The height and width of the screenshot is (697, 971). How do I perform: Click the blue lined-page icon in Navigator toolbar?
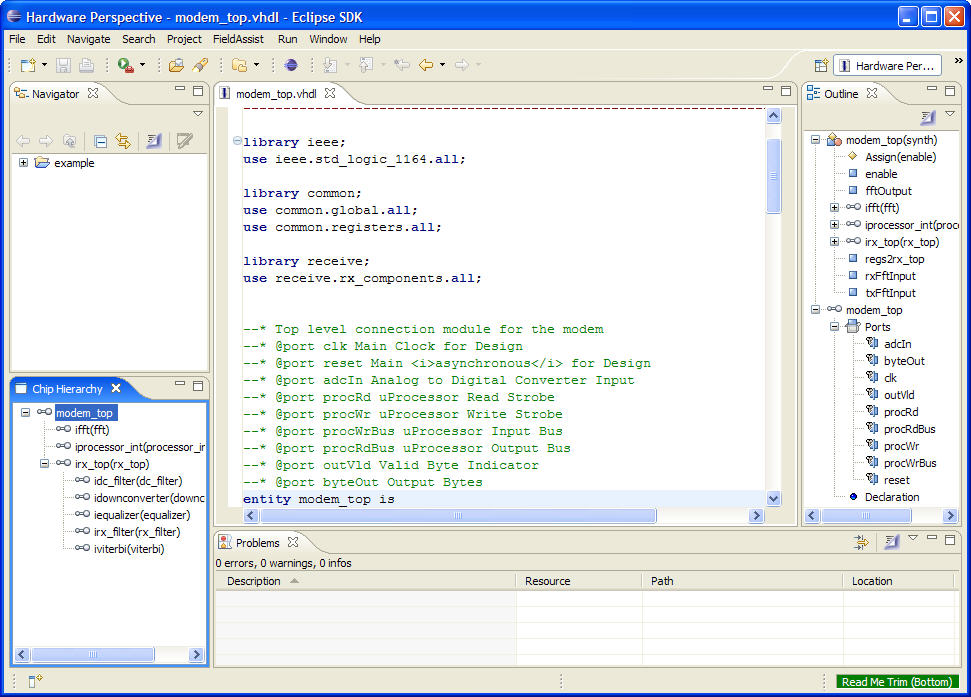(154, 141)
